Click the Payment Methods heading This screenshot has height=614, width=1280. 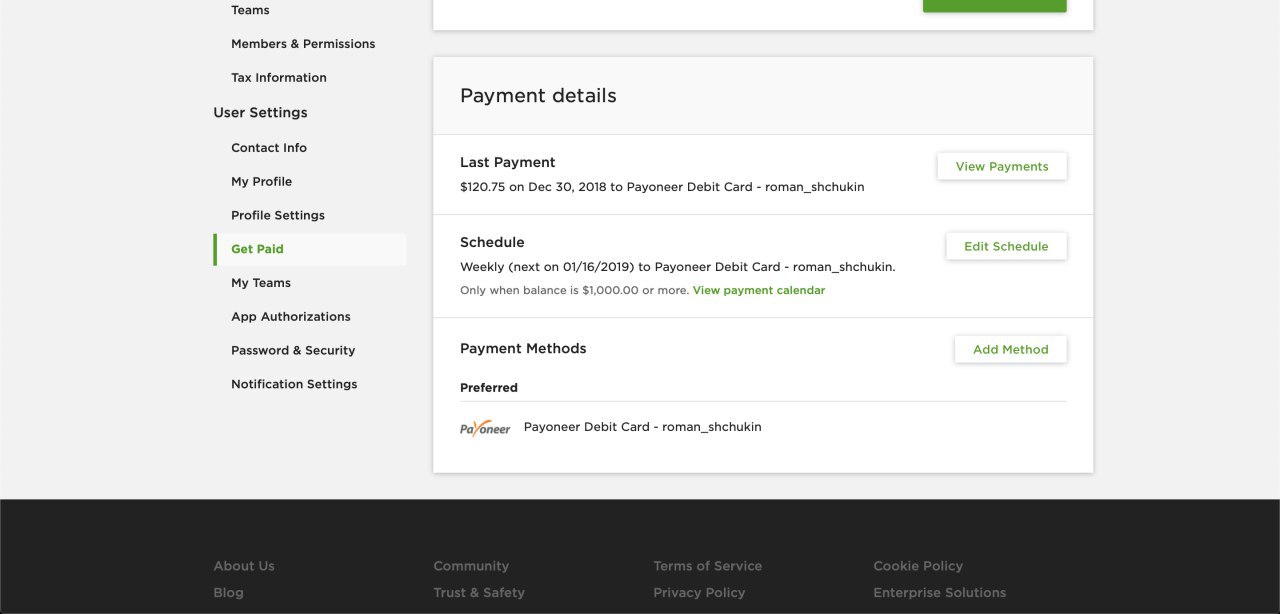[523, 349]
